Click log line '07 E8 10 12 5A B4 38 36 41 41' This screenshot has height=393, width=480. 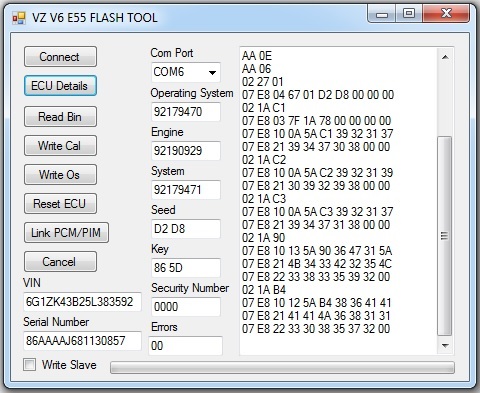tap(317, 303)
